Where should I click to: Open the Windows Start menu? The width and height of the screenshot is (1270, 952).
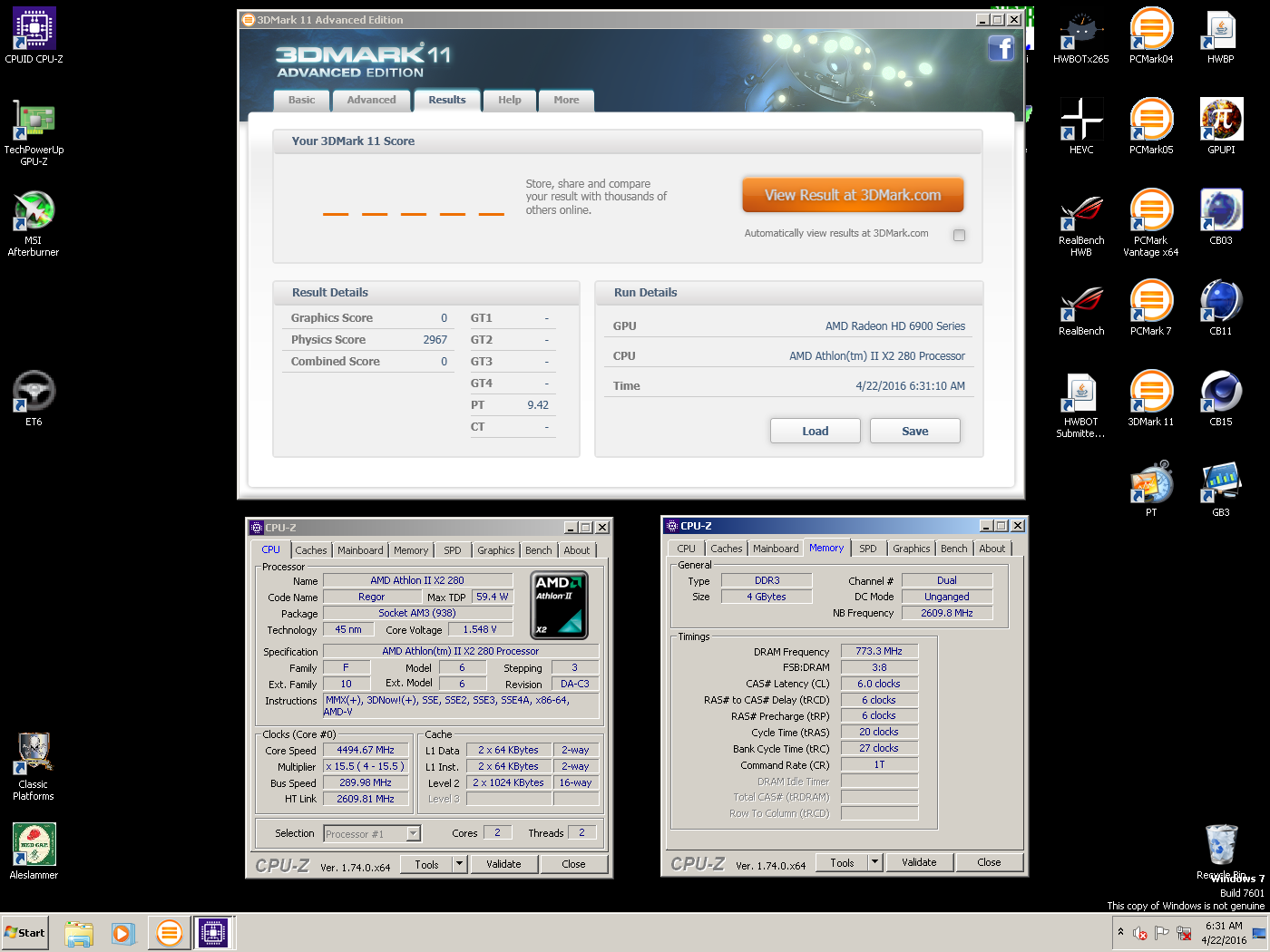pos(24,932)
